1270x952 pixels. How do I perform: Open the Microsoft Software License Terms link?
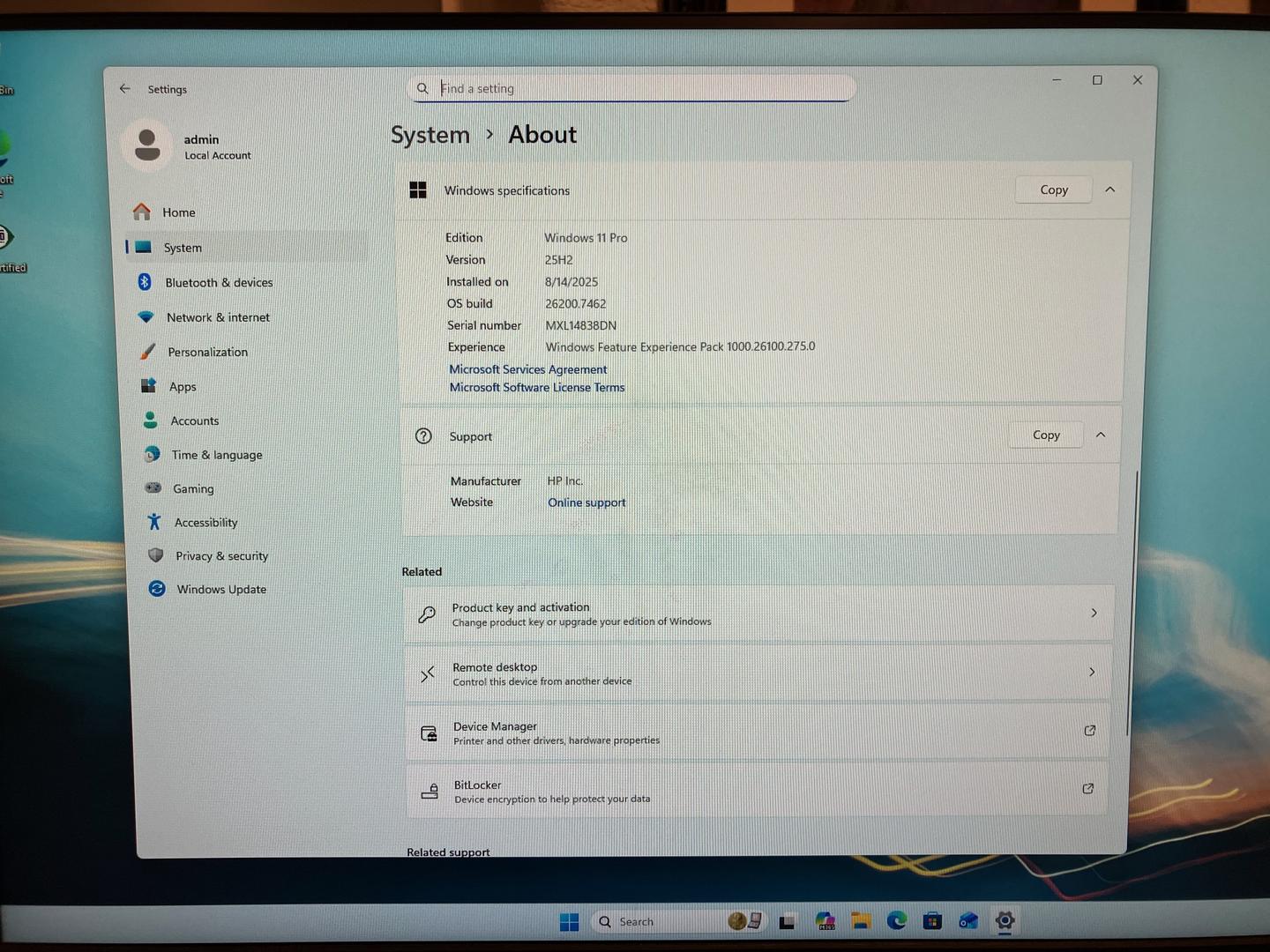click(x=537, y=387)
